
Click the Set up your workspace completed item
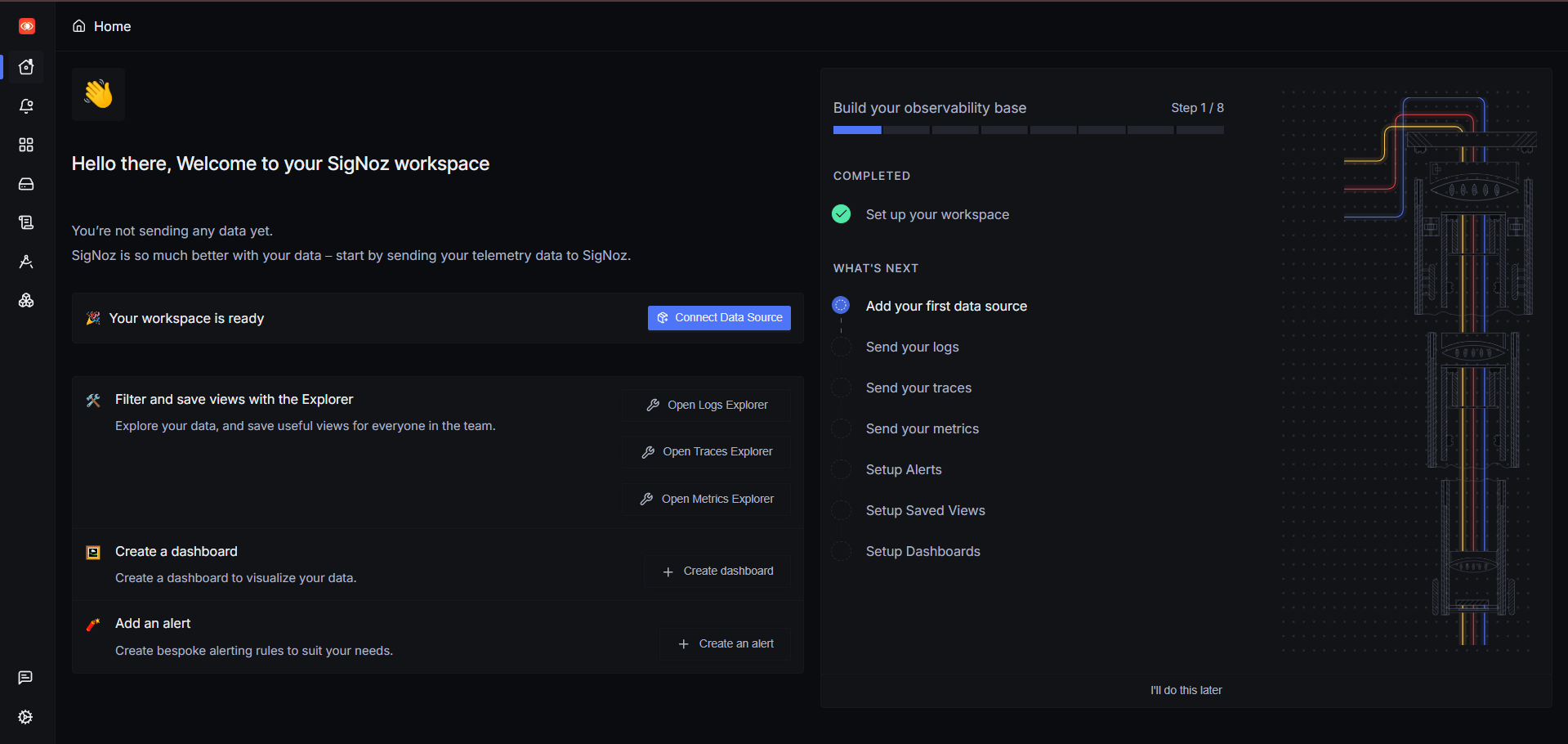pyautogui.click(x=937, y=214)
